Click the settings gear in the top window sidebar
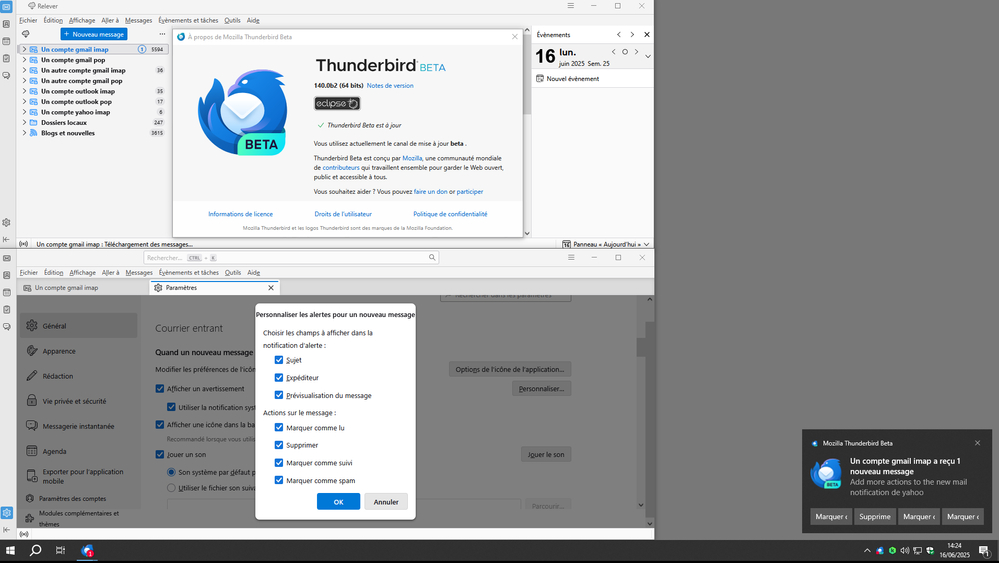999x563 pixels. [6, 222]
